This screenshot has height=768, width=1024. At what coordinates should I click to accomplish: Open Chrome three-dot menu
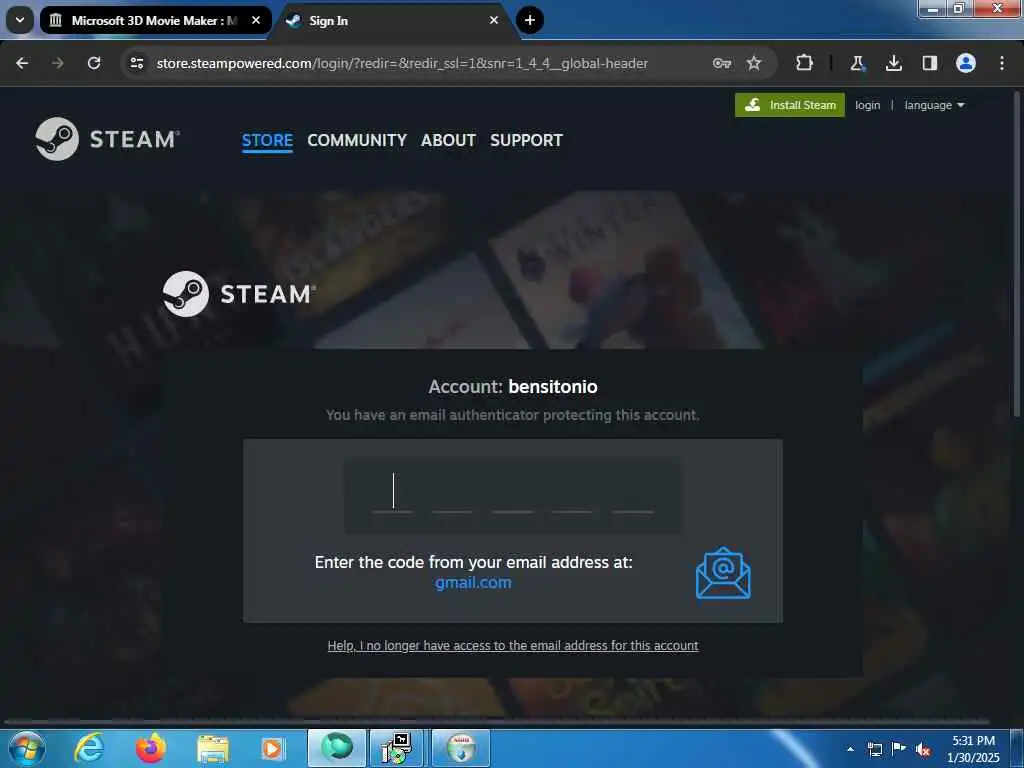[1002, 63]
